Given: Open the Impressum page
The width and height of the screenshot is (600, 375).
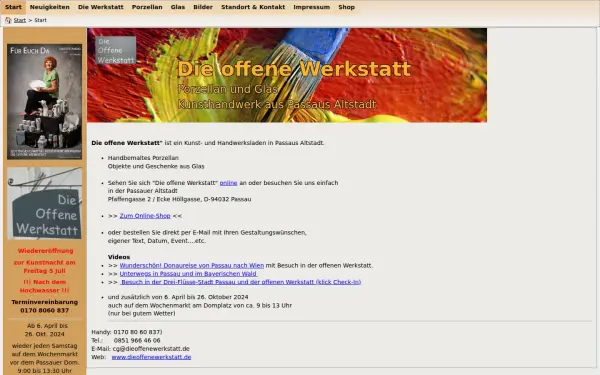Looking at the screenshot, I should point(311,7).
